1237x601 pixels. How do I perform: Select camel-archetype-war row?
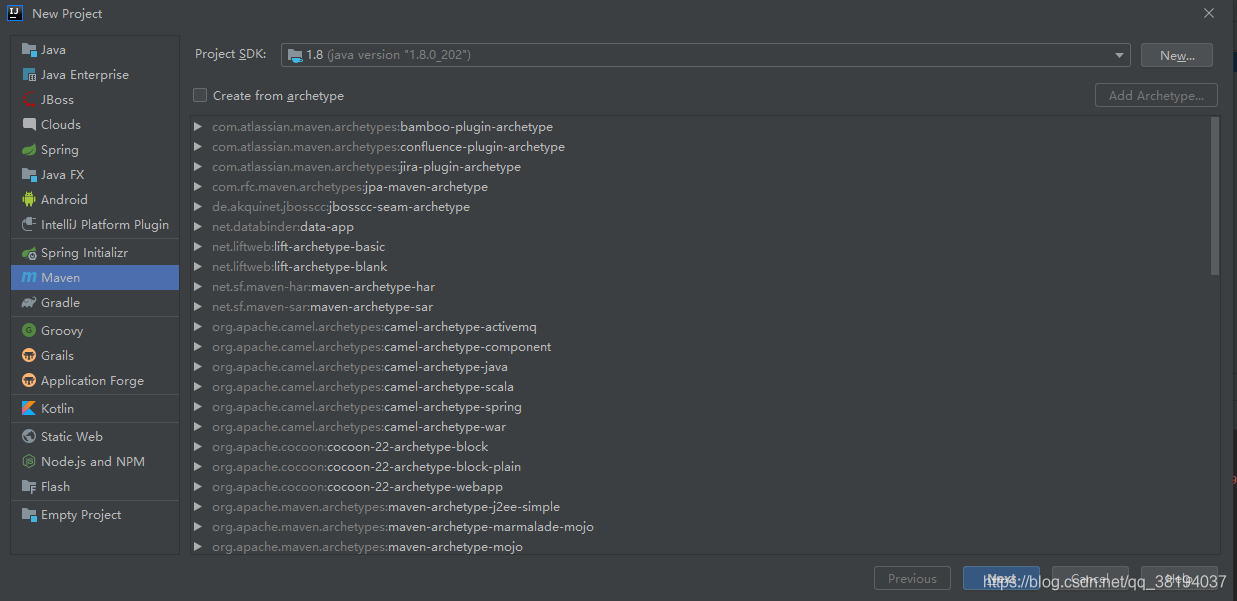pyautogui.click(x=700, y=427)
